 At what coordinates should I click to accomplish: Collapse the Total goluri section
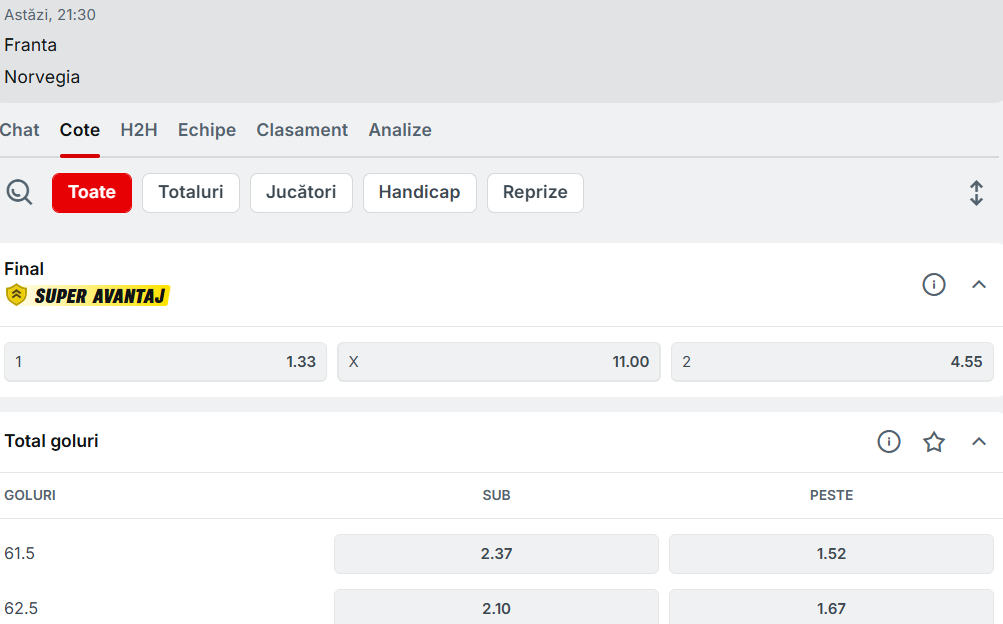979,441
